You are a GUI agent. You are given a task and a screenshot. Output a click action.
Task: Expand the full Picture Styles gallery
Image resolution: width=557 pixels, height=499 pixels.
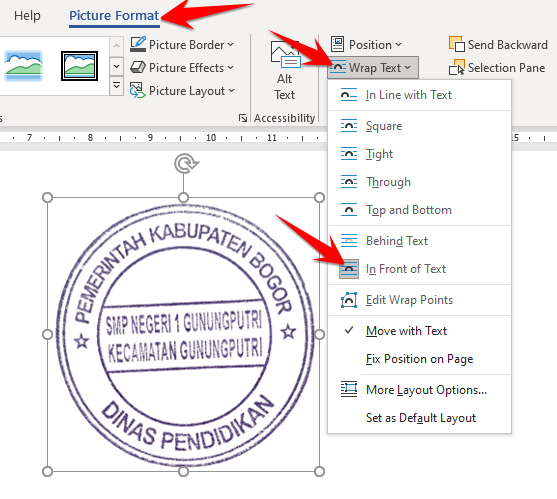(116, 86)
